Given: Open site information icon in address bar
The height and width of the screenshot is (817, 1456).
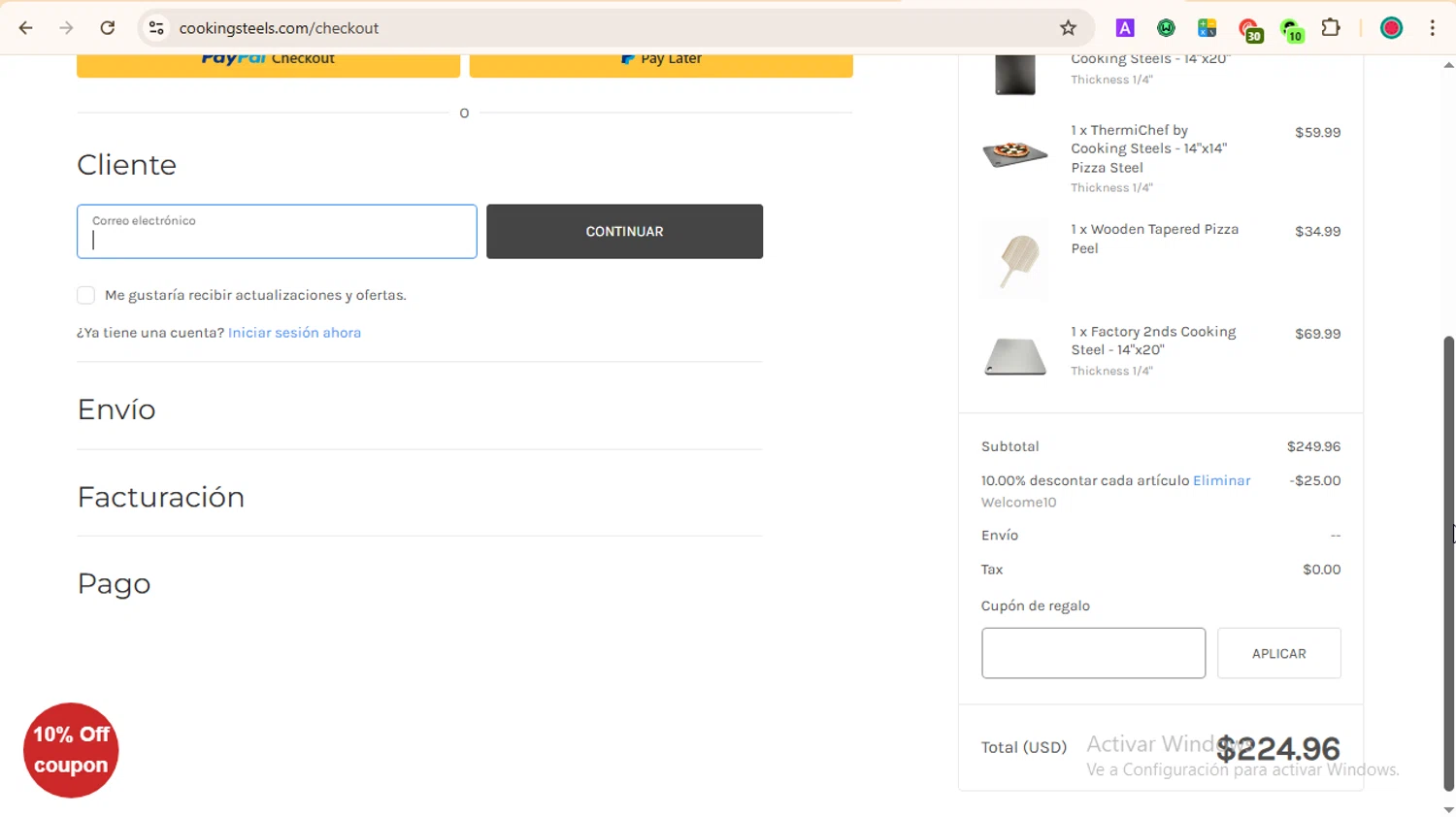Looking at the screenshot, I should tap(156, 28).
